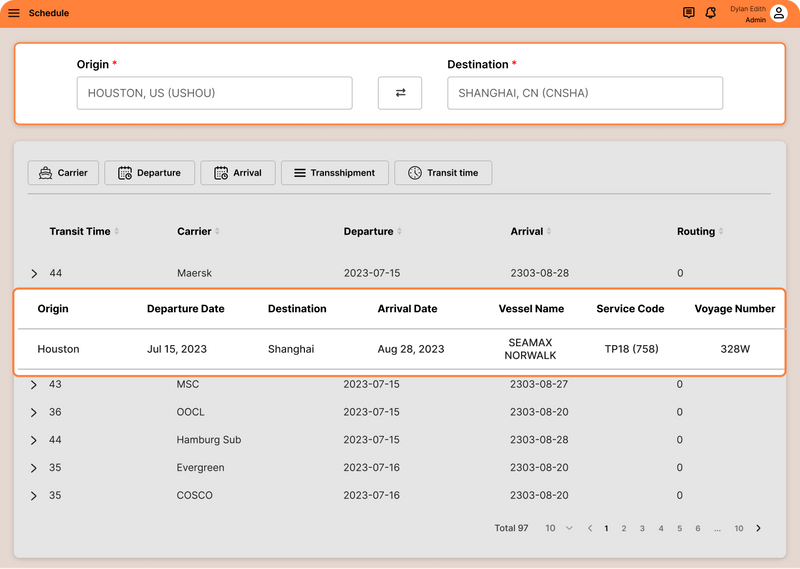Sort table by Routing column arrows
This screenshot has width=800, height=569.
click(x=721, y=231)
